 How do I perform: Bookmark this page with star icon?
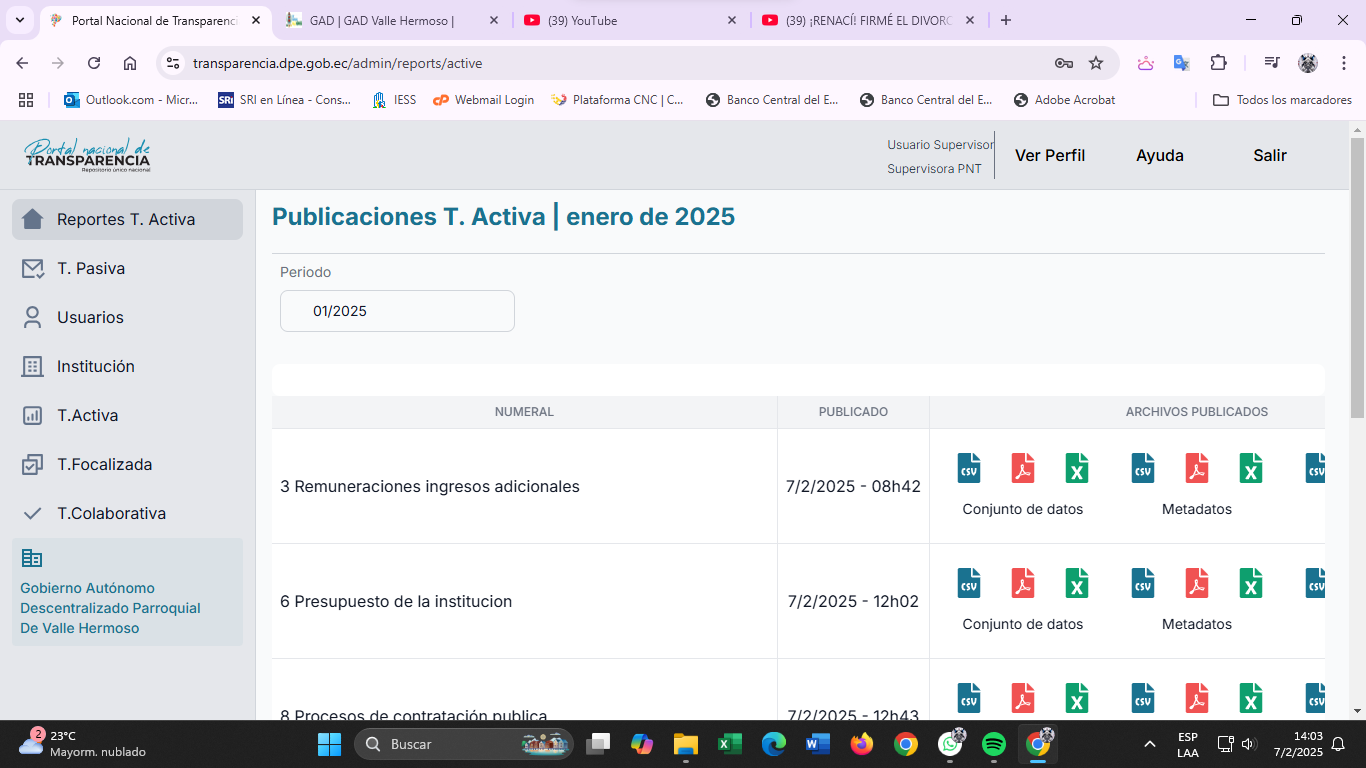click(x=1096, y=63)
